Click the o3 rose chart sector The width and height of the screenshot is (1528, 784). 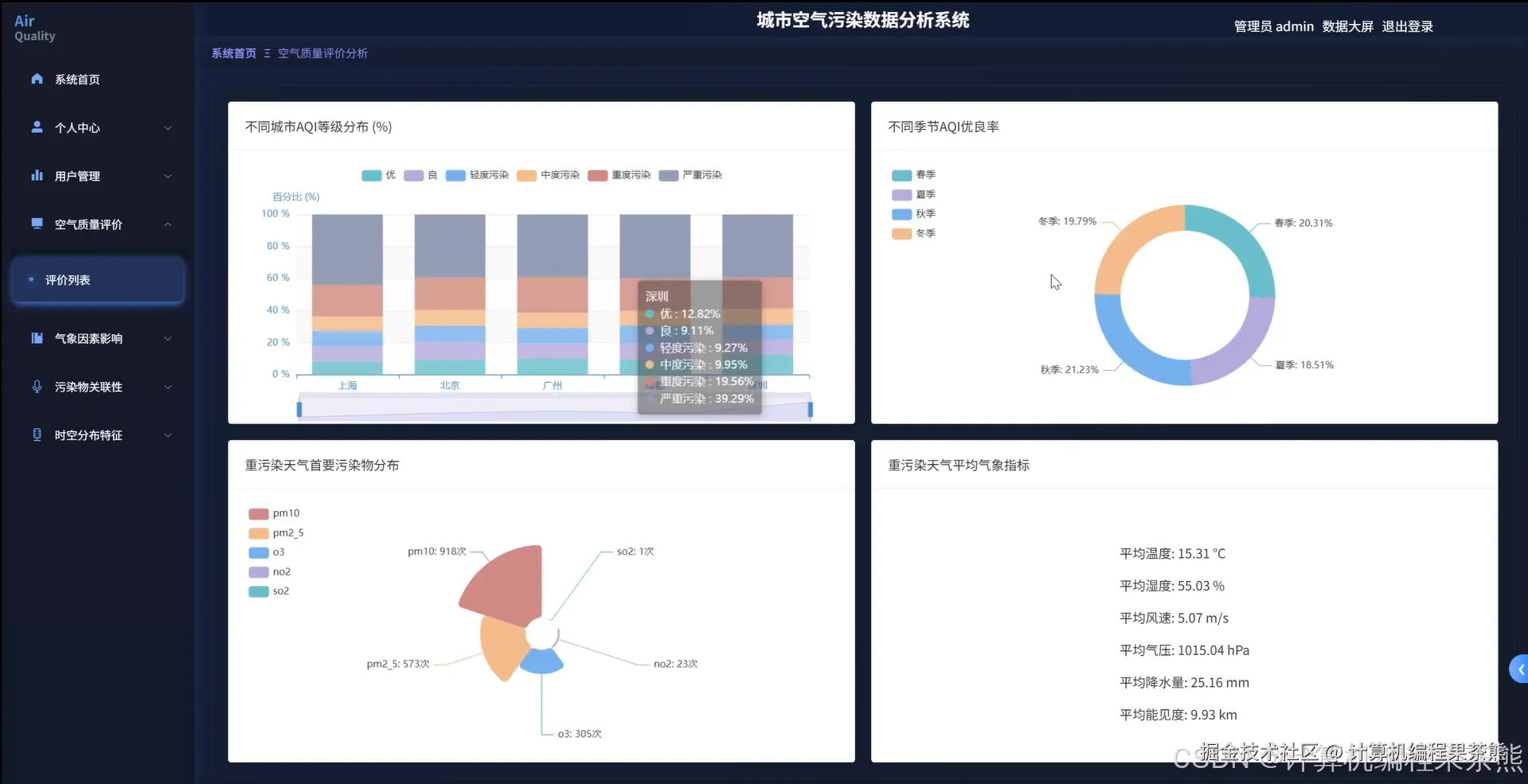(542, 661)
